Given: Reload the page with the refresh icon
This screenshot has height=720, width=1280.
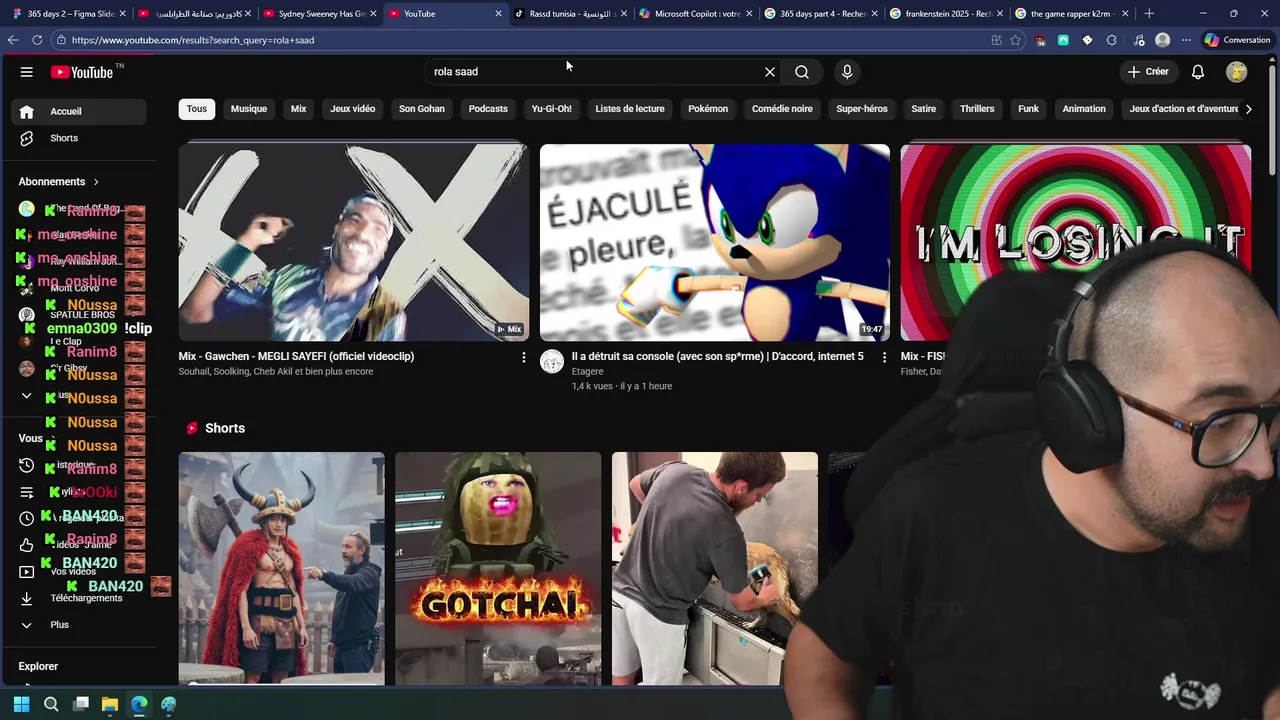Looking at the screenshot, I should point(37,40).
